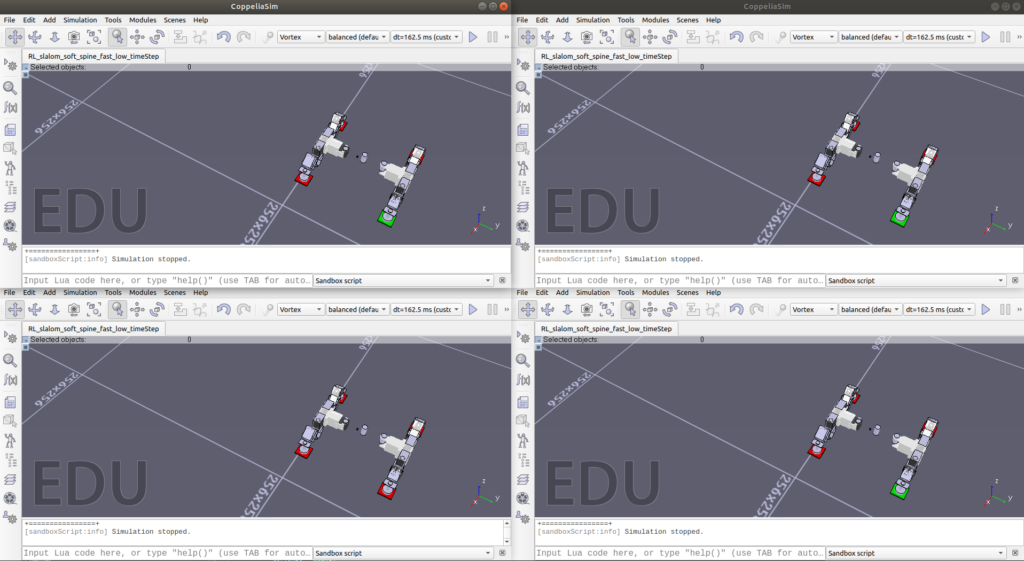The height and width of the screenshot is (561, 1024).
Task: Click pause simulation button in bottom-right window
Action: click(1005, 310)
